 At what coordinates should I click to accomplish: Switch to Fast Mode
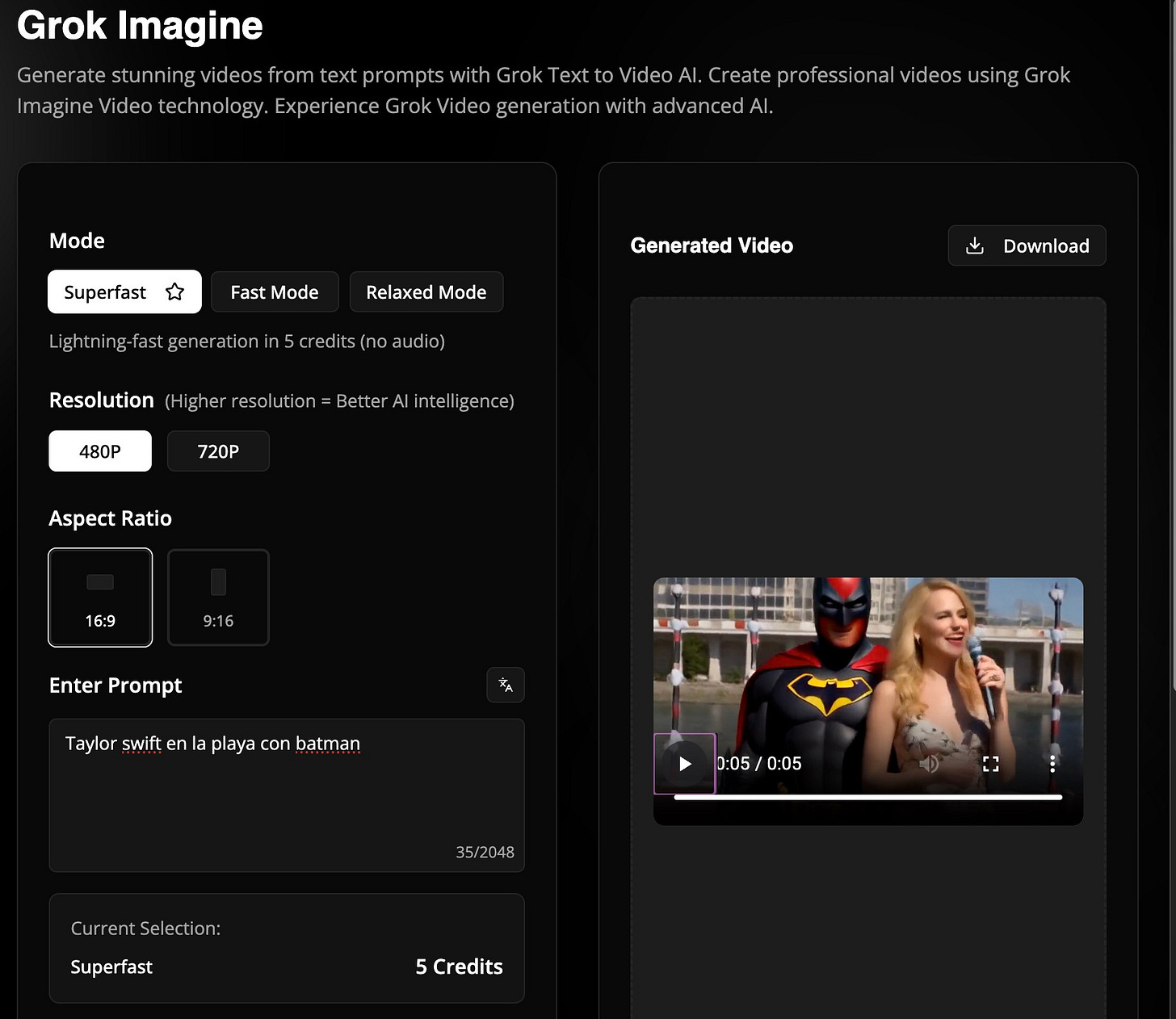click(275, 291)
